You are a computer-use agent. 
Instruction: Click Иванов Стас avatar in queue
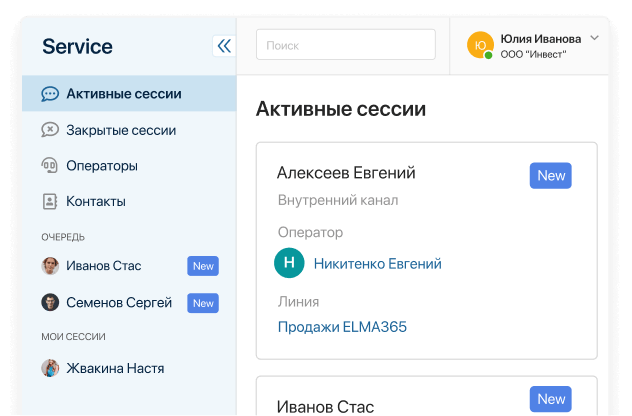click(x=50, y=266)
